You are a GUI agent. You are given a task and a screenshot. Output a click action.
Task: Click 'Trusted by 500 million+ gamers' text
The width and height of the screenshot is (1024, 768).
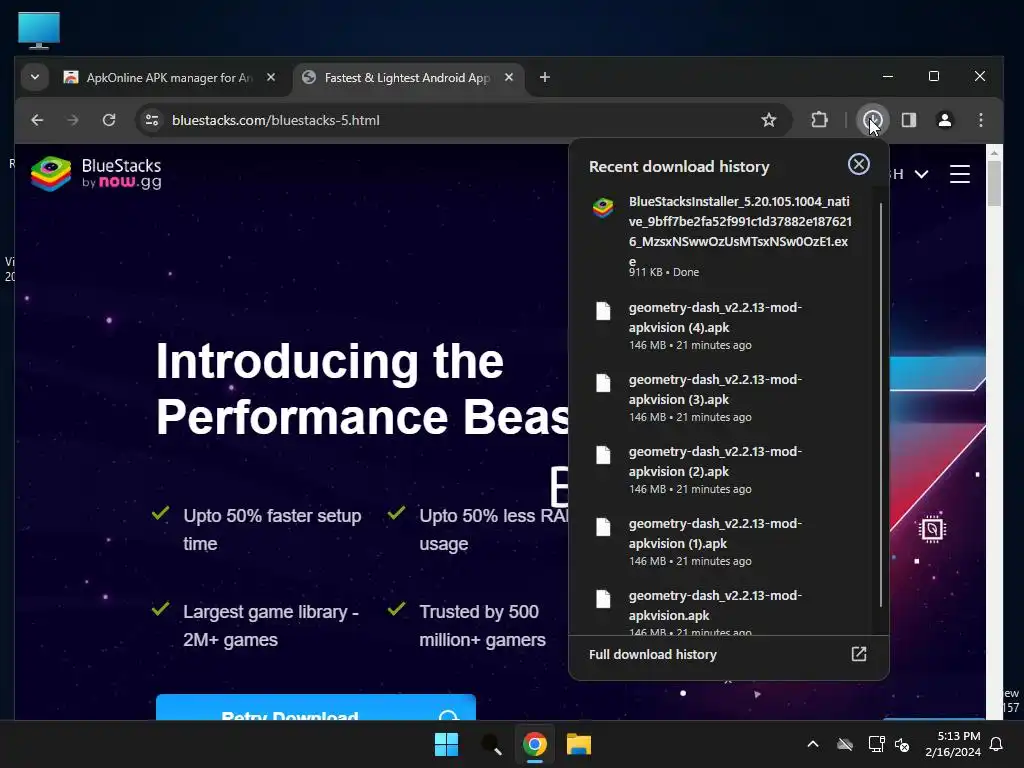[483, 626]
